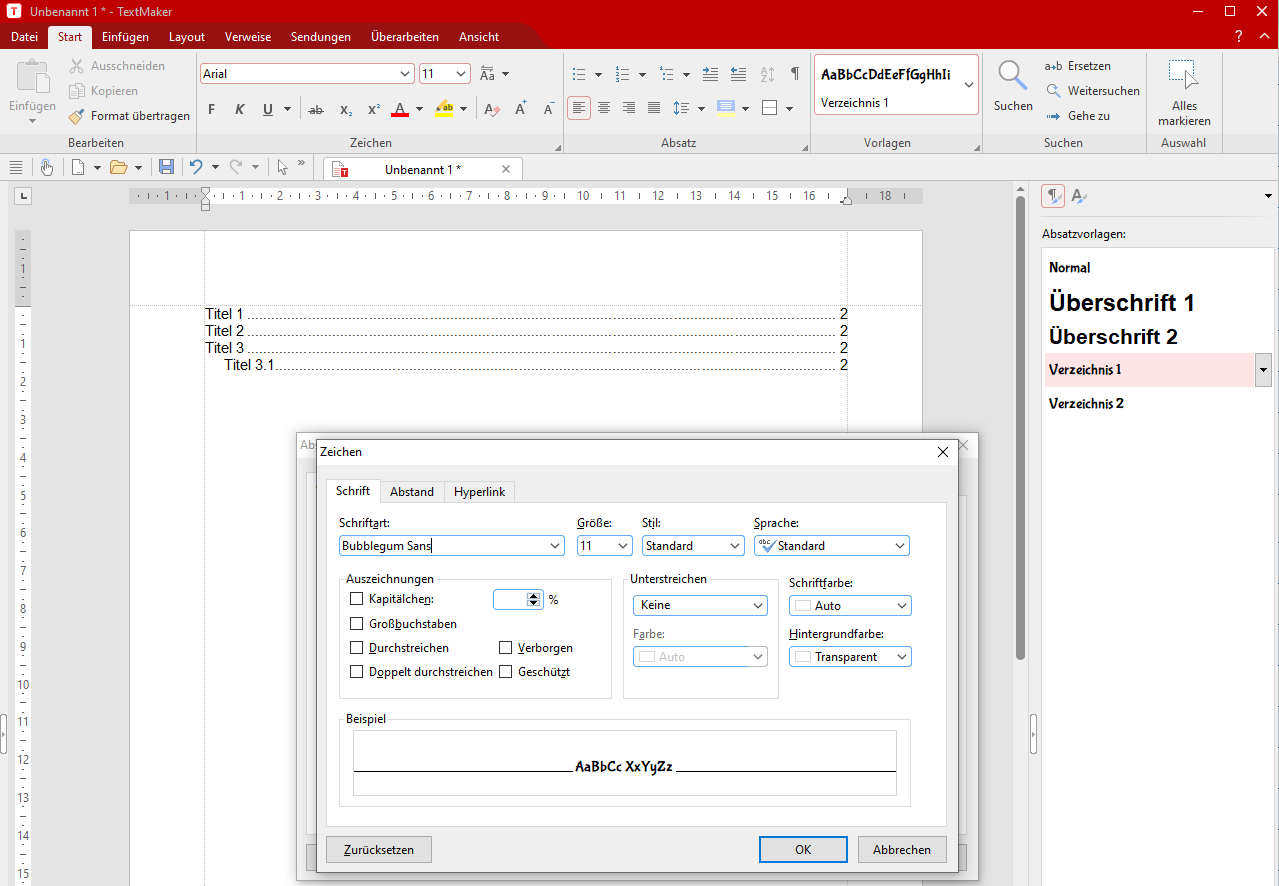Toggle italic formatting in ribbon
Screen dimensions: 1279x886
[239, 109]
